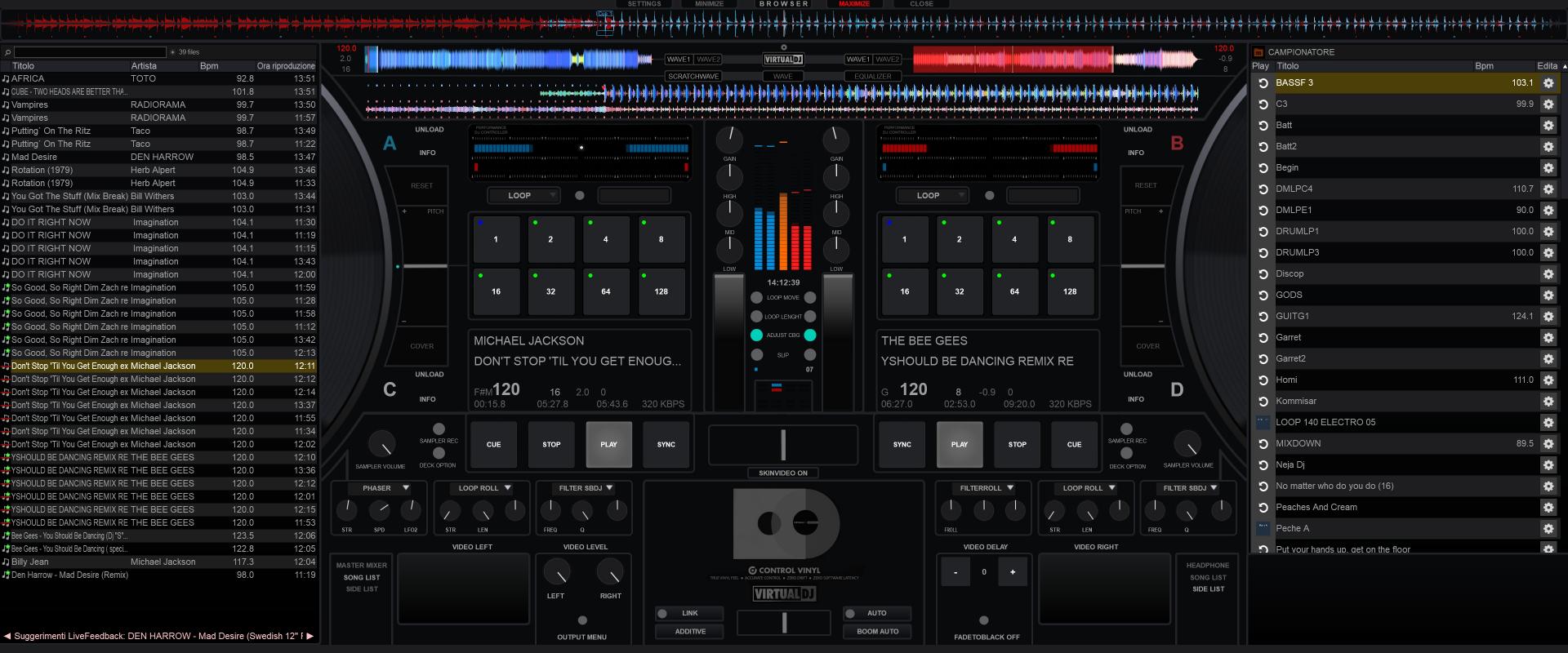This screenshot has height=653, width=1568.
Task: Switch to SCRATCHWAVE view
Action: point(693,77)
